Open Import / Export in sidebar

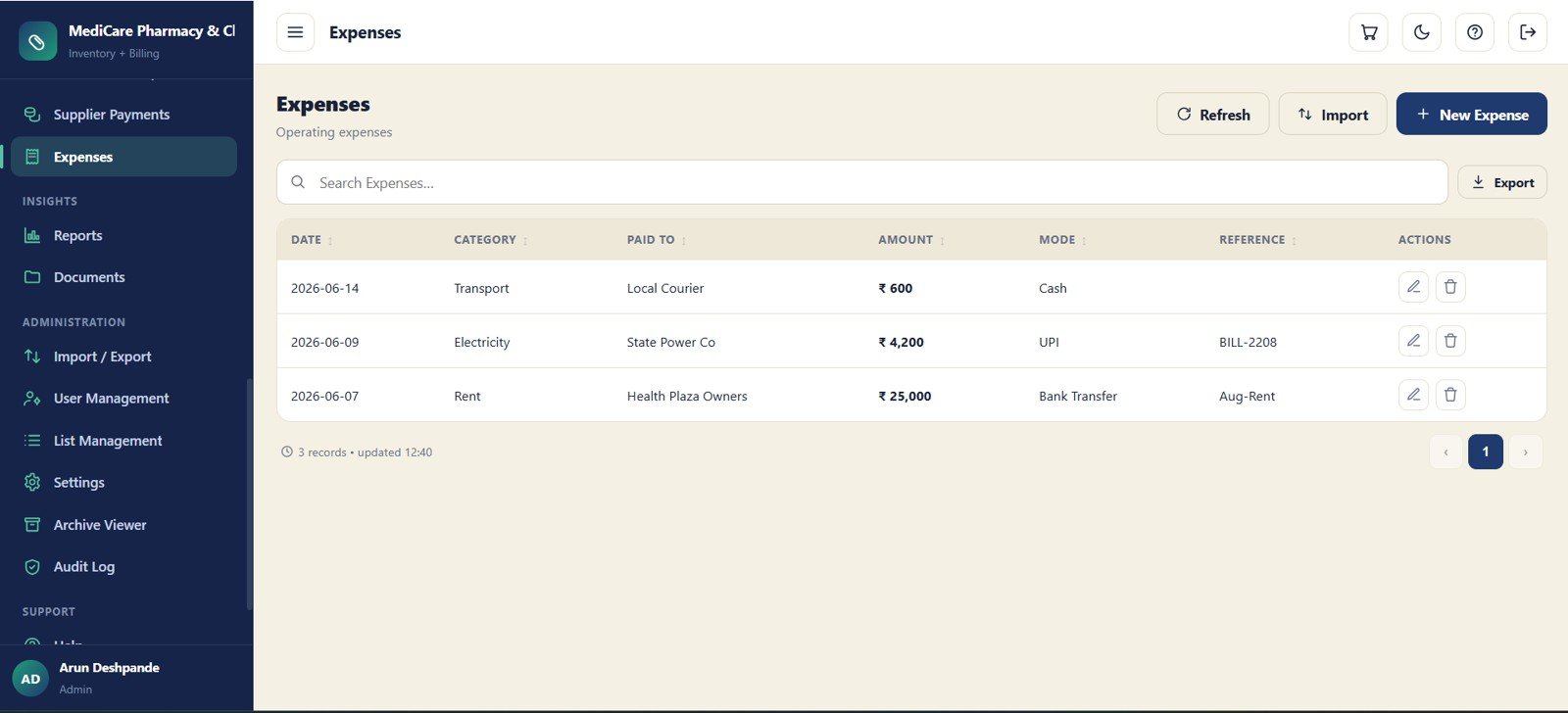[123, 356]
